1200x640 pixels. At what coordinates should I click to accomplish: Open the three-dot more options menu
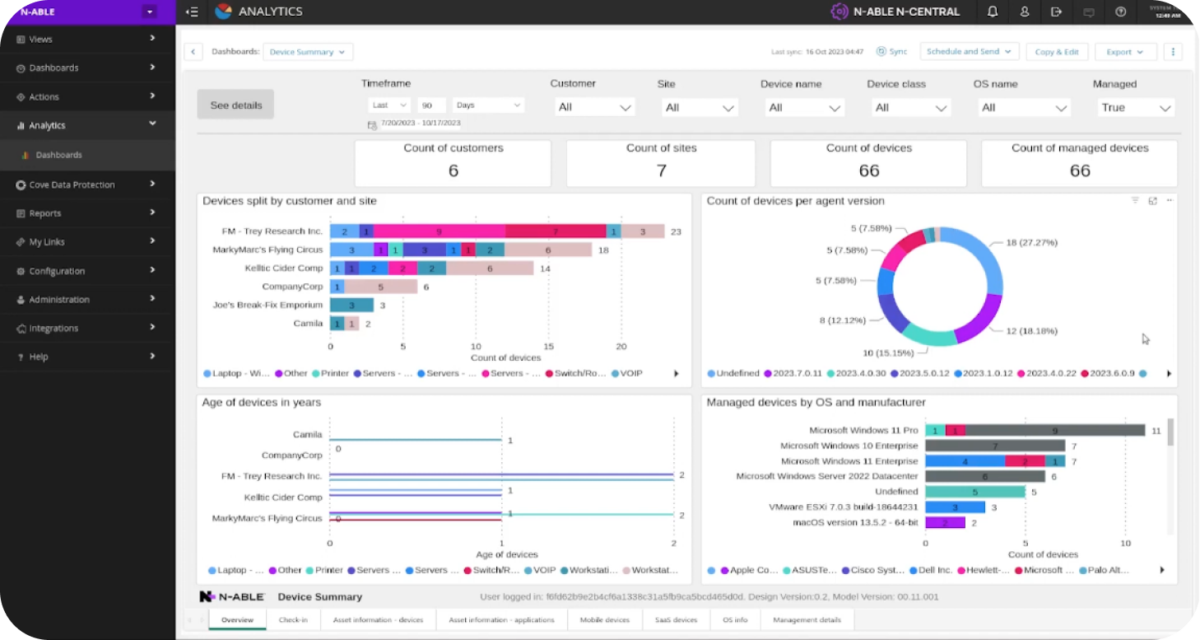[x=1174, y=52]
